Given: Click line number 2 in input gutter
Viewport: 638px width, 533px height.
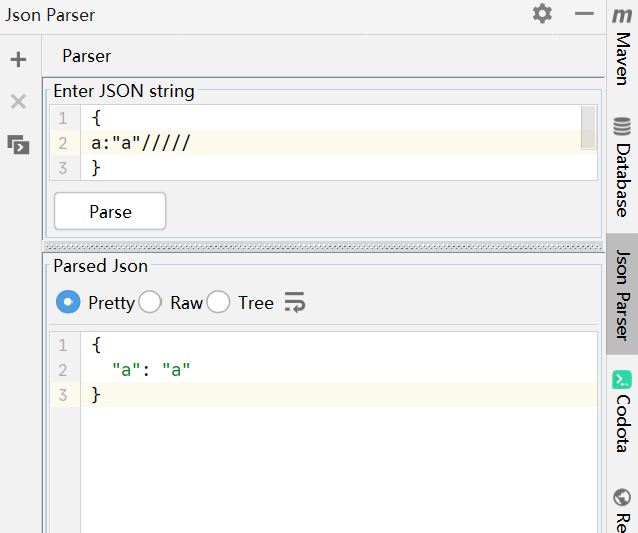Looking at the screenshot, I should 63,143.
